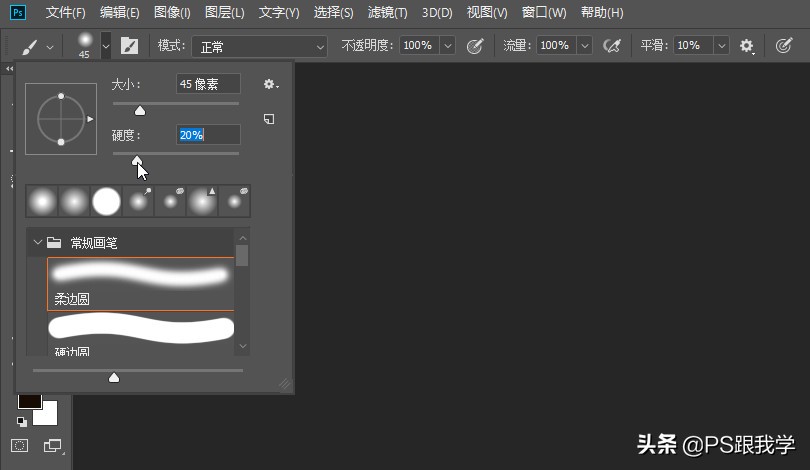Change the screen mode icon
The image size is (810, 470).
[x=51, y=445]
